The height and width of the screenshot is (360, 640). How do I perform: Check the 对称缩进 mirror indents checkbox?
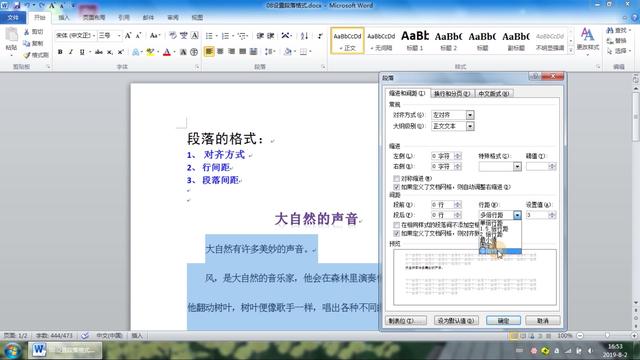396,178
